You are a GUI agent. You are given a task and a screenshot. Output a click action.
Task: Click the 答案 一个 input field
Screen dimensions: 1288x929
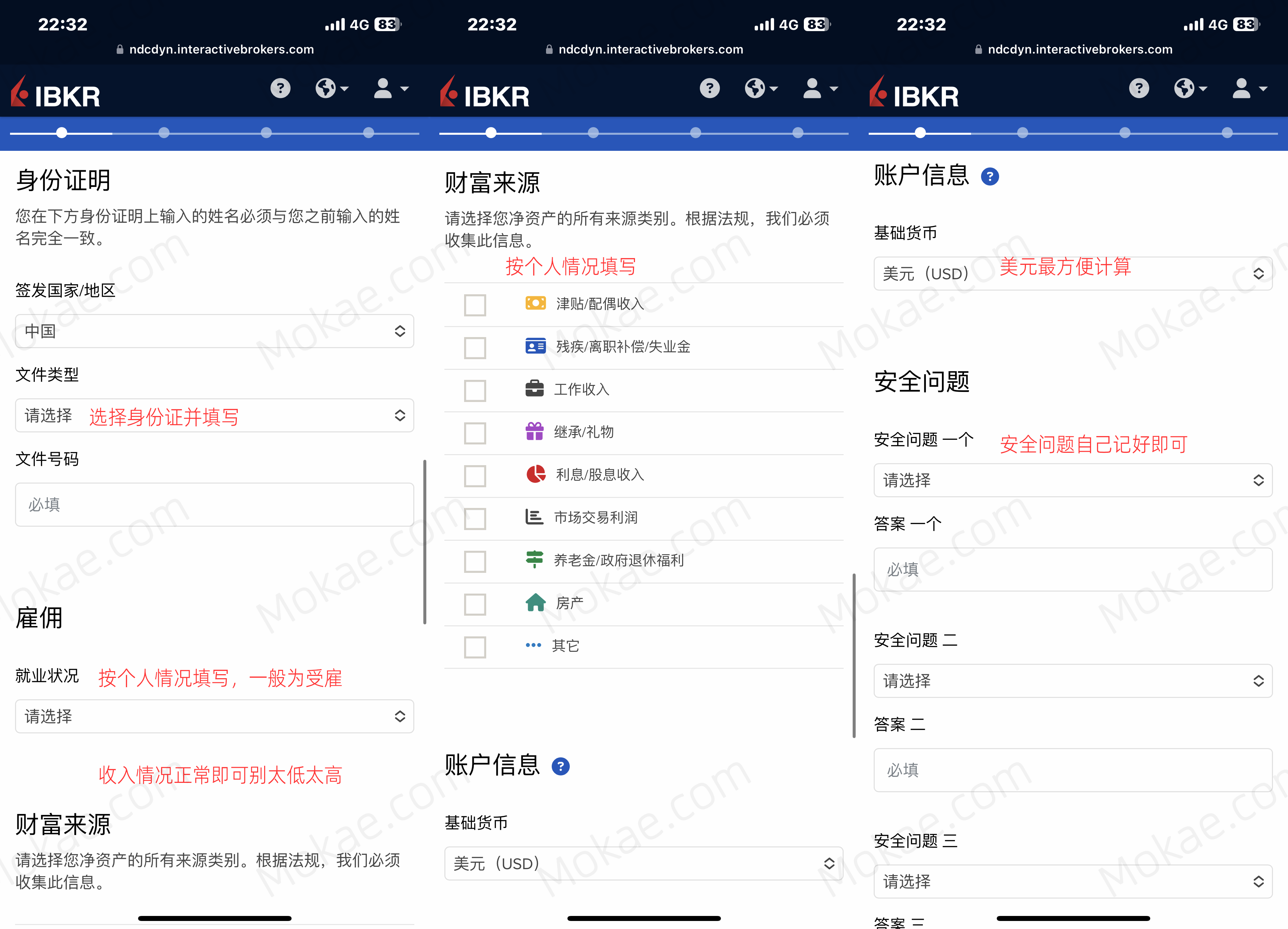[x=1073, y=569]
